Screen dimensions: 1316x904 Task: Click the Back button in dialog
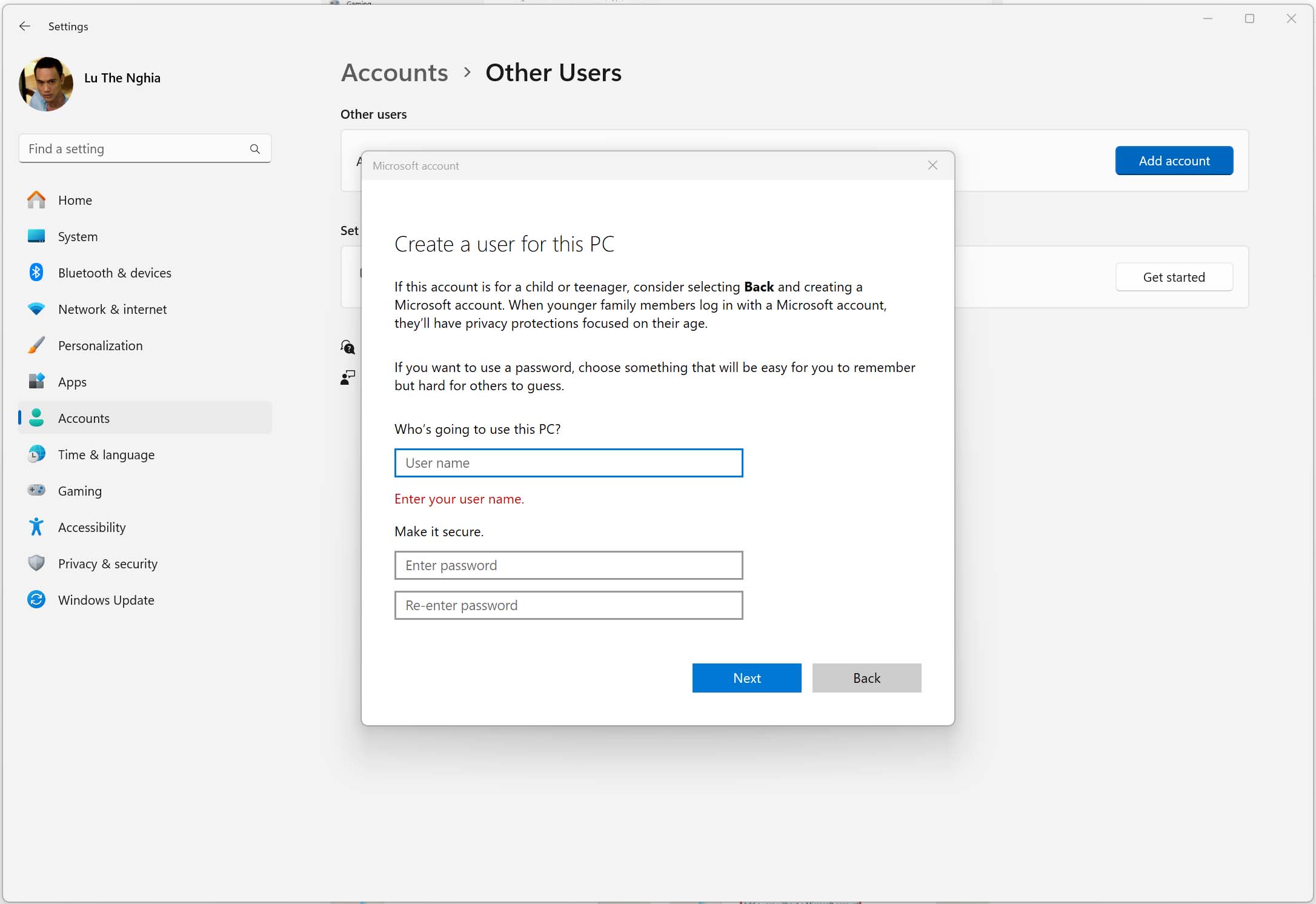(866, 678)
